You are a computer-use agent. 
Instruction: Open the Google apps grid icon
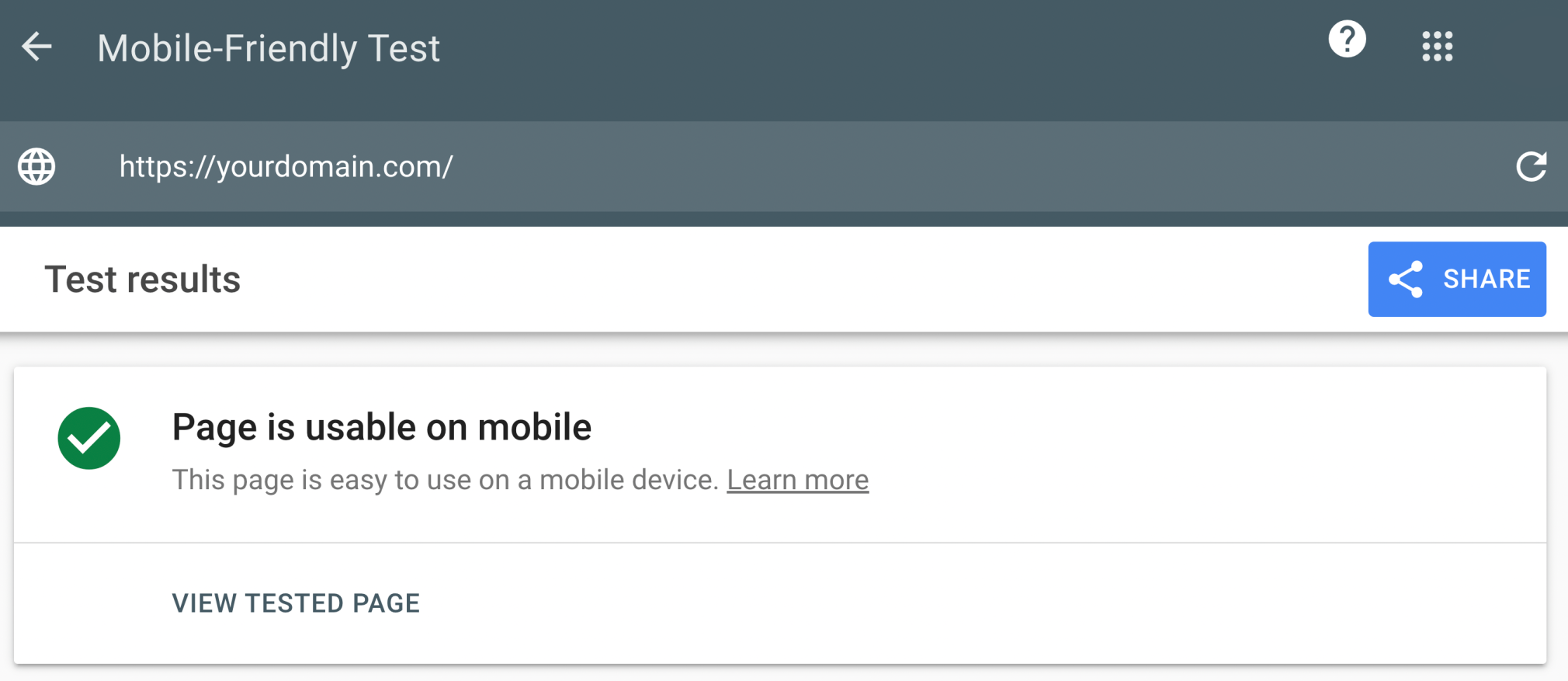tap(1437, 46)
